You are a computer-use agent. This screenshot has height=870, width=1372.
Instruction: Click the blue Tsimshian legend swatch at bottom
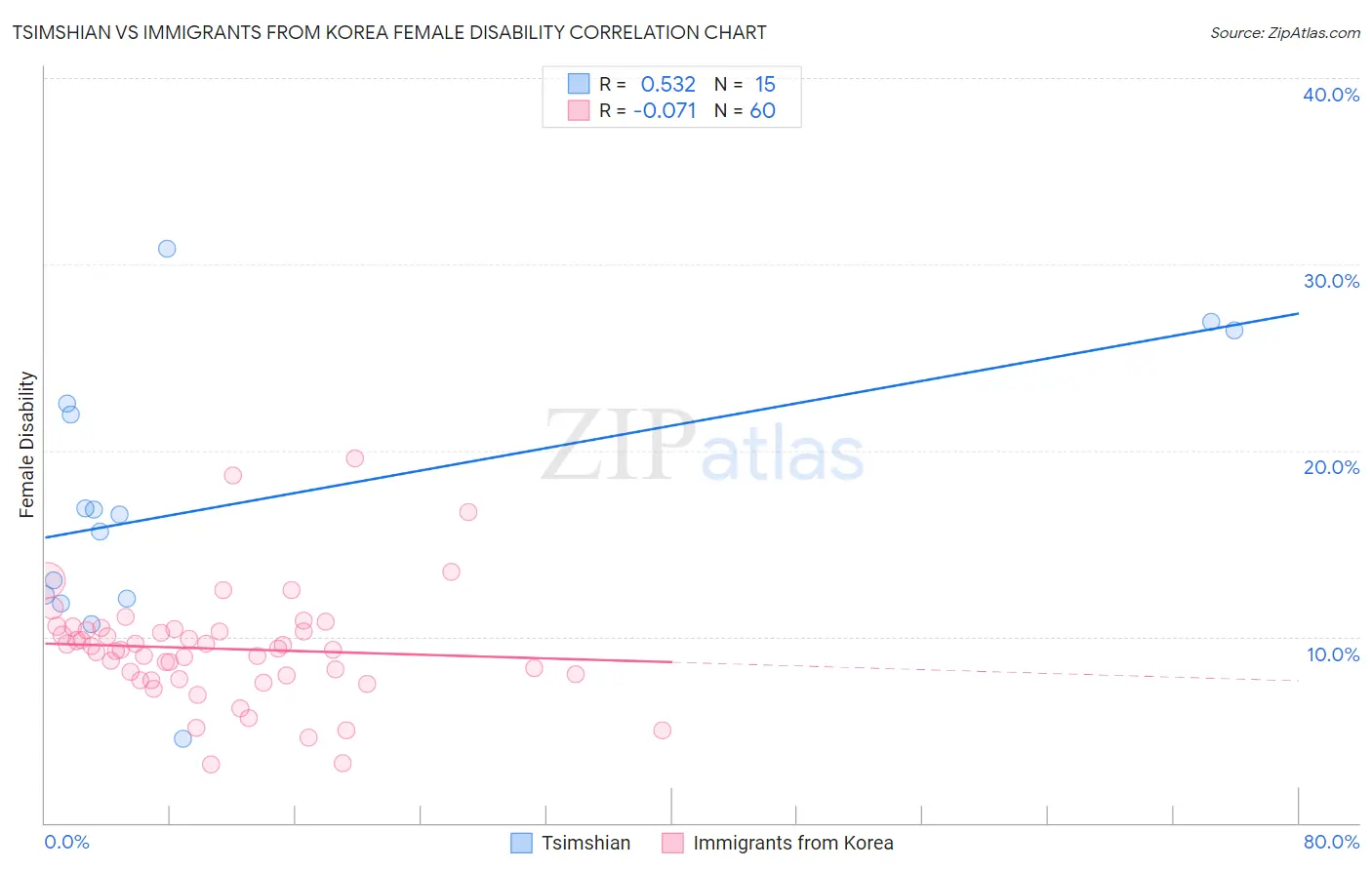coord(522,843)
